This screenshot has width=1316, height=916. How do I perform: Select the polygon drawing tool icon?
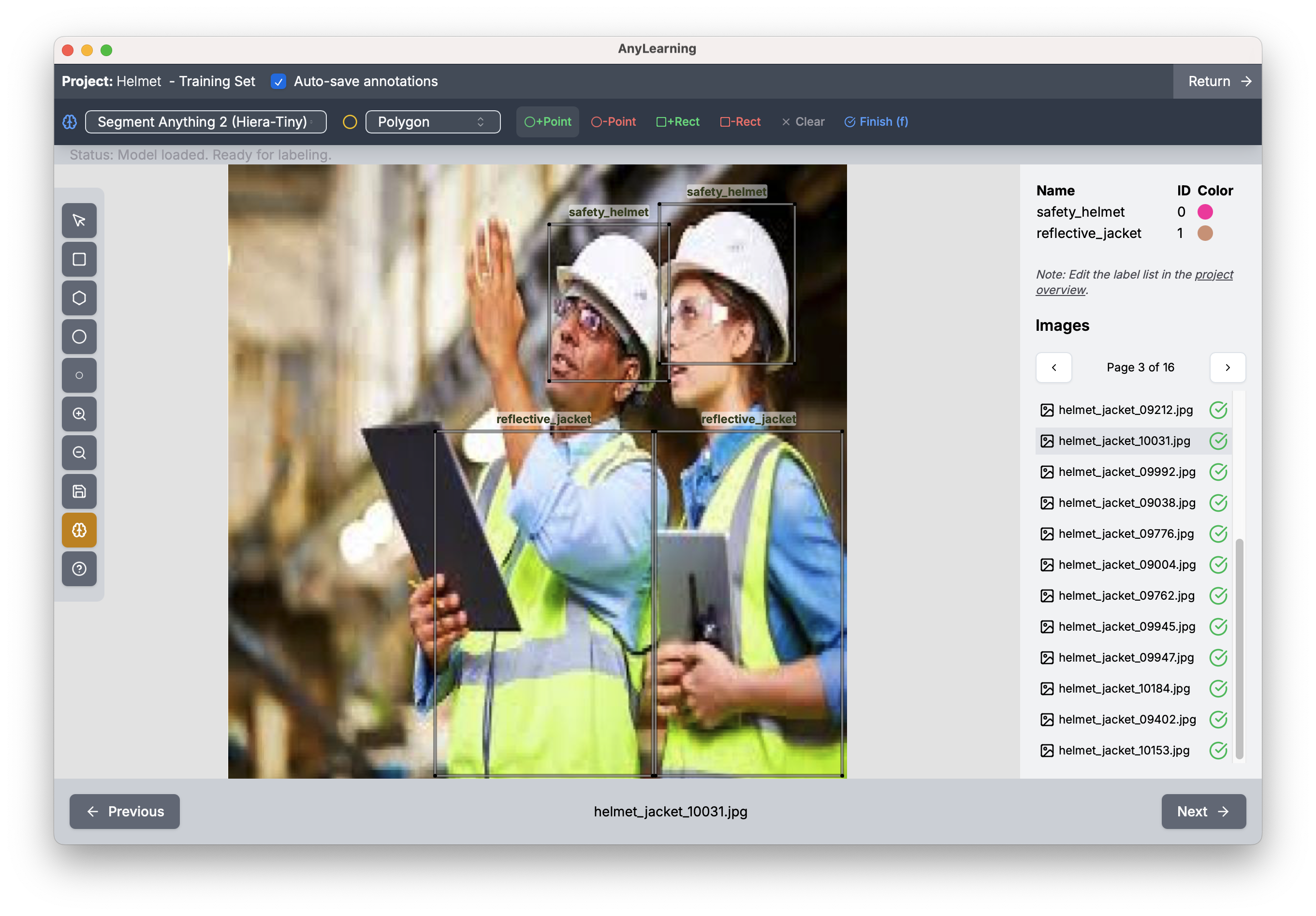point(79,297)
